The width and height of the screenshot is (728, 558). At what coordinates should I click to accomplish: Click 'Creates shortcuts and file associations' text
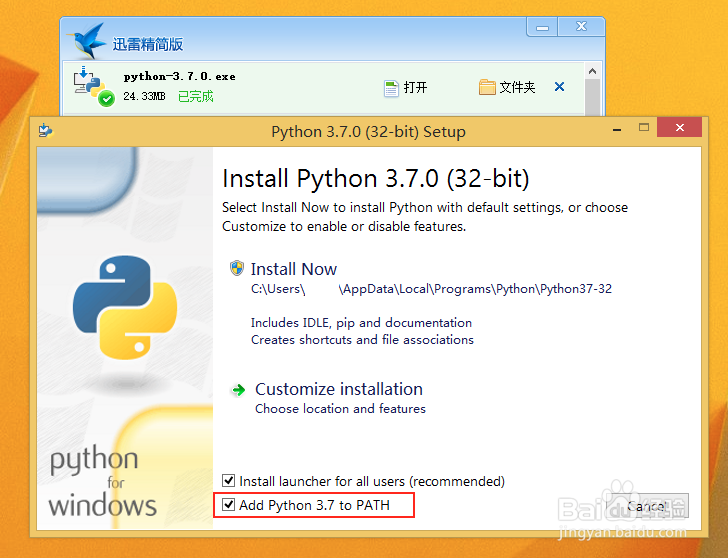362,340
